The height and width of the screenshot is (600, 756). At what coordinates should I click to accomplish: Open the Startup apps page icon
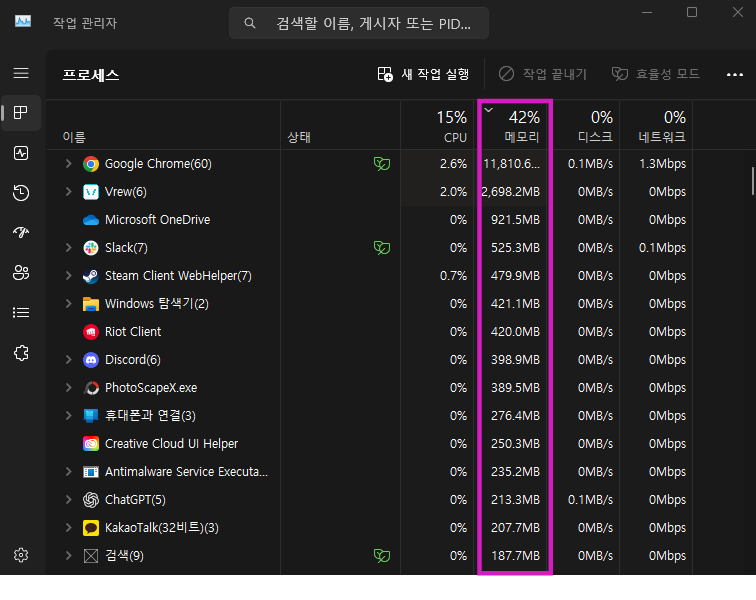coord(21,233)
